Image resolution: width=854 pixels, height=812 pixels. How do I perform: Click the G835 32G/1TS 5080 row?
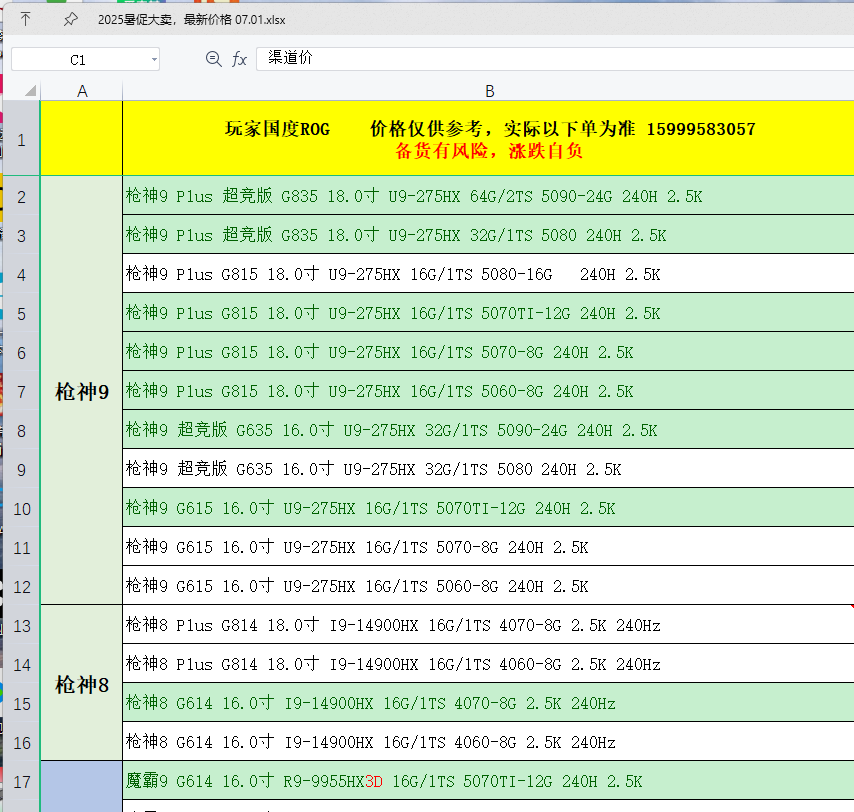coord(489,235)
